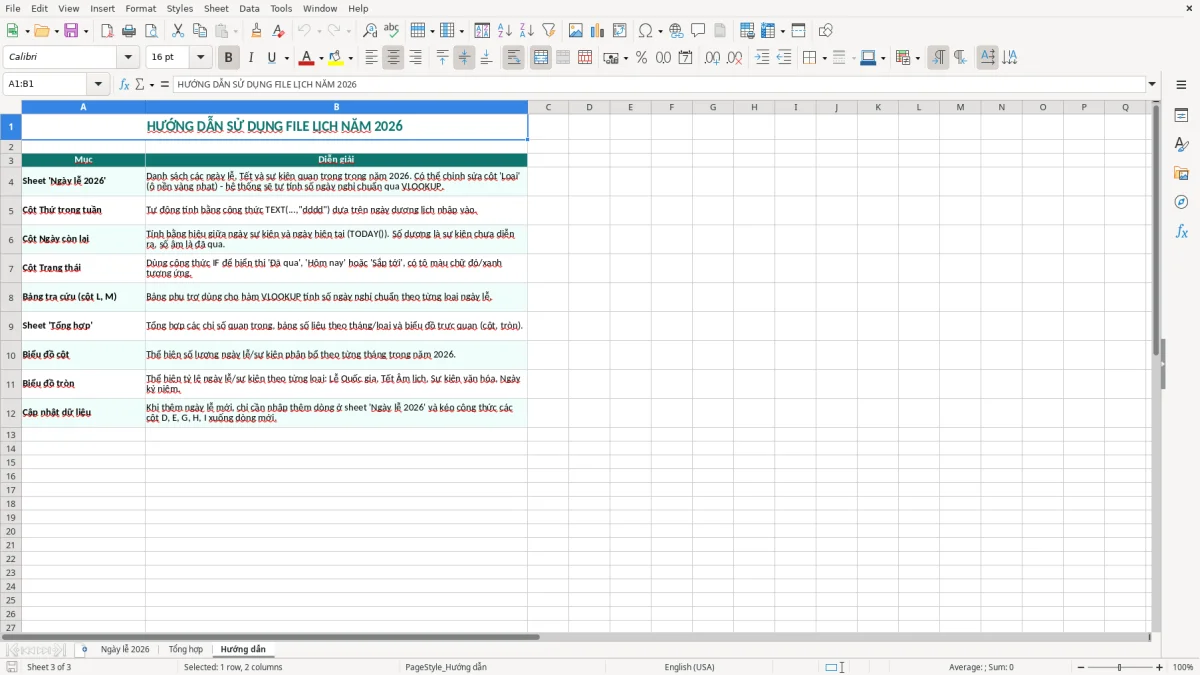Expand Name Box dropdown
1200x675 pixels.
(x=98, y=84)
